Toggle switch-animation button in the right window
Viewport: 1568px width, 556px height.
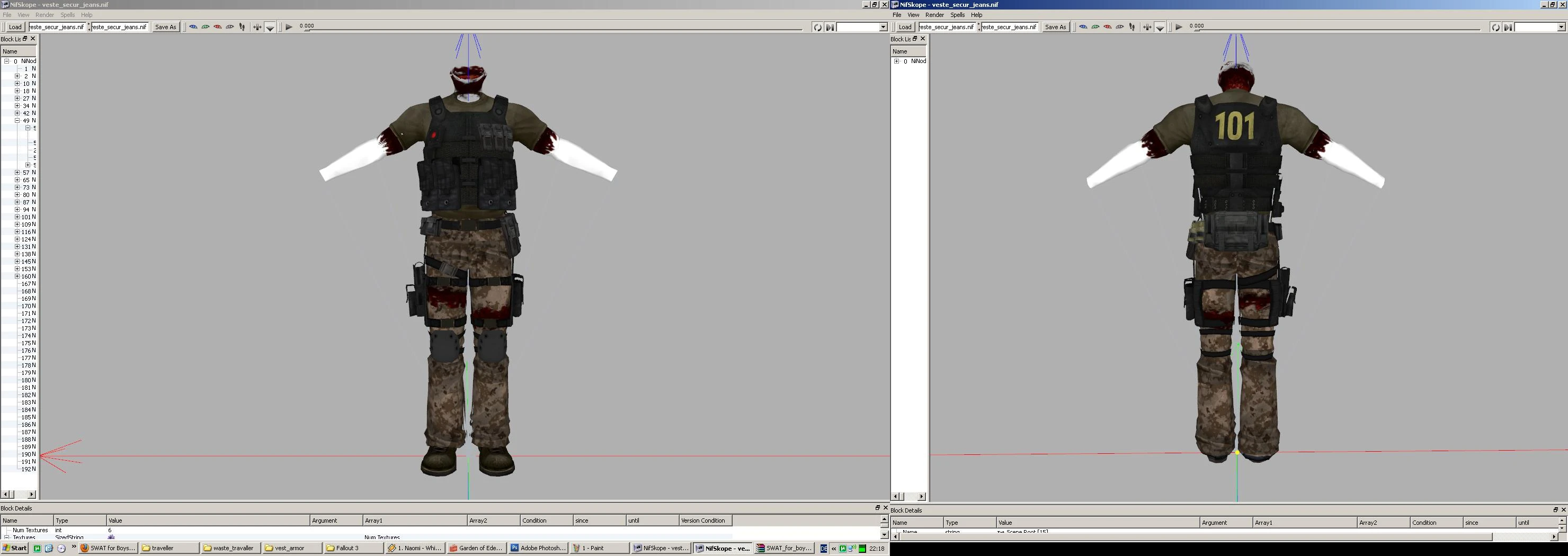[1508, 27]
